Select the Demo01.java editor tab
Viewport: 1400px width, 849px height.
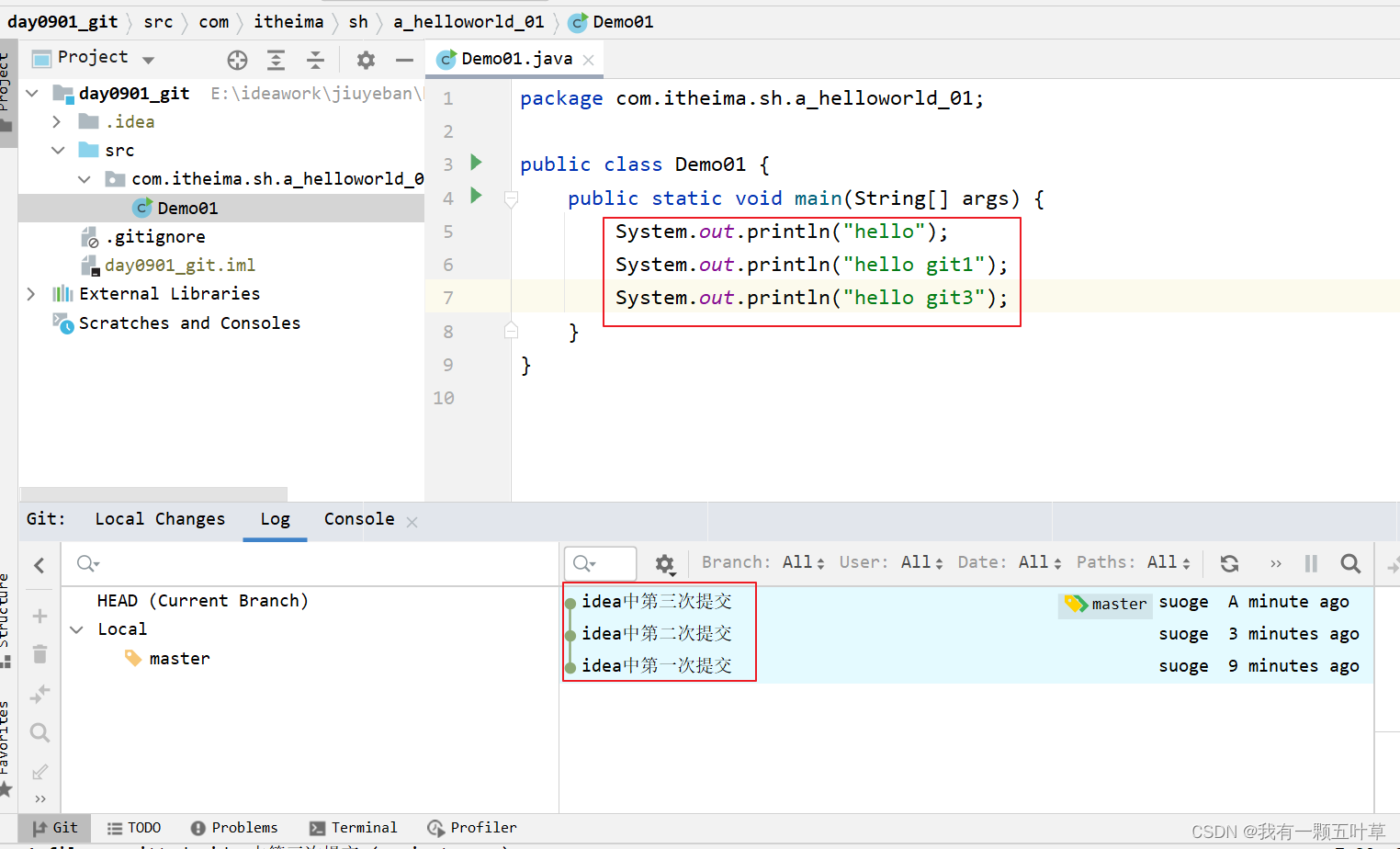pos(516,59)
